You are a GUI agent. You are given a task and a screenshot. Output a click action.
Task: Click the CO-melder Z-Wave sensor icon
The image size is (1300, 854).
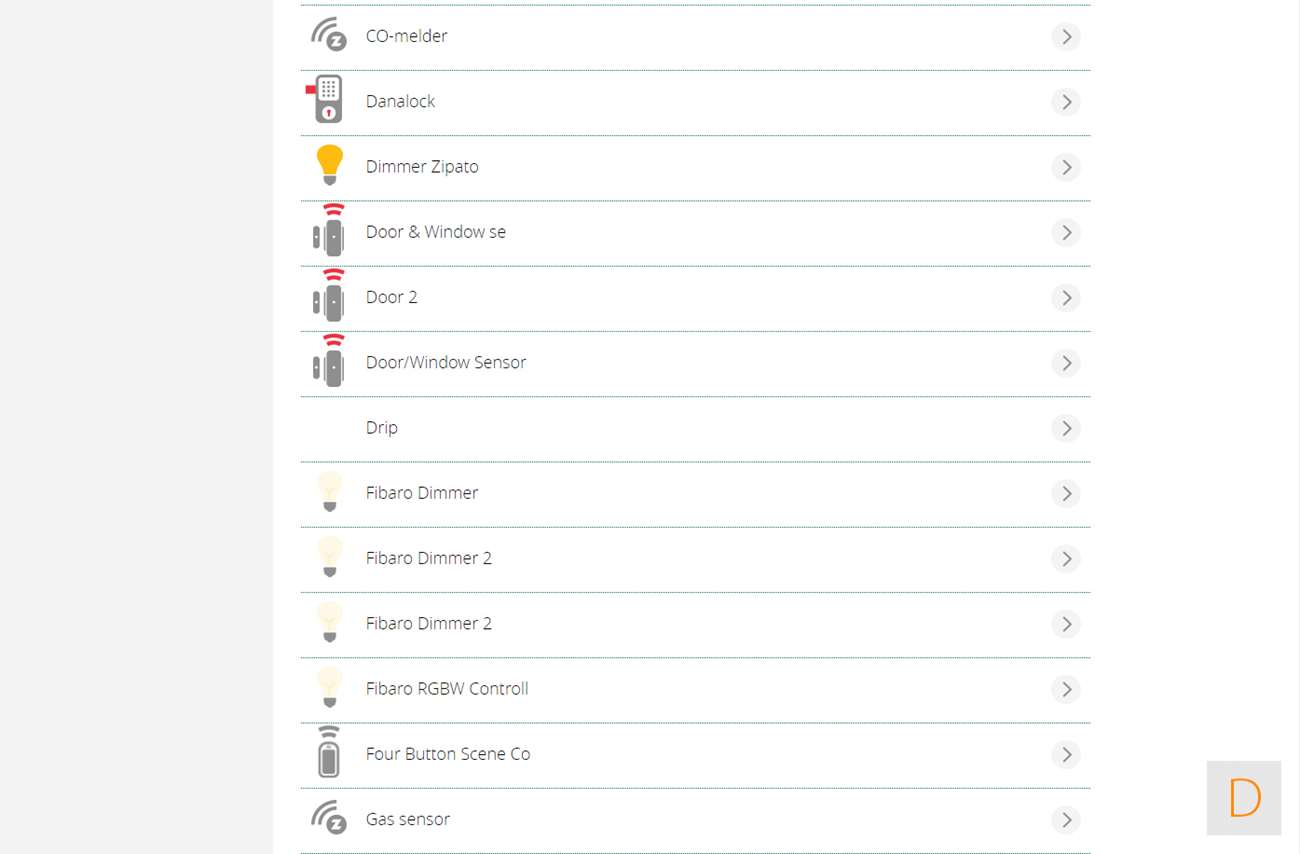[328, 36]
